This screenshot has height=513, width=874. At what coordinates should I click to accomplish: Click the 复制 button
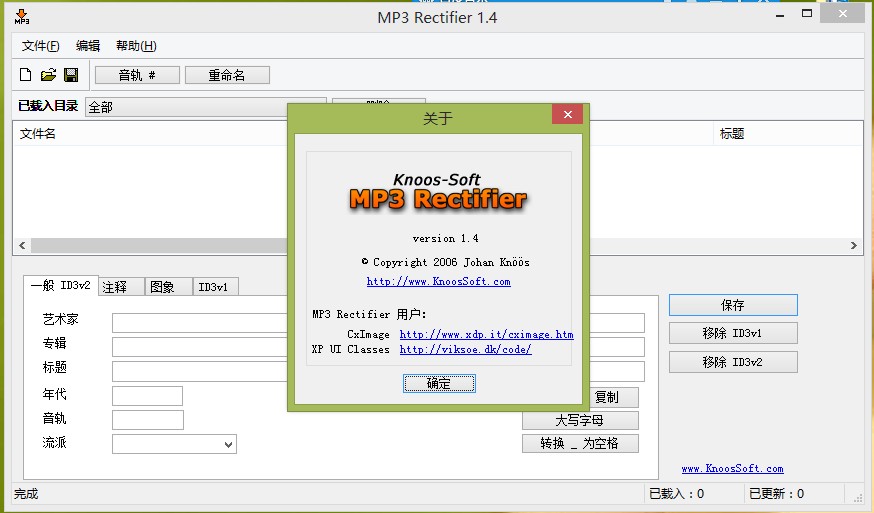(614, 398)
